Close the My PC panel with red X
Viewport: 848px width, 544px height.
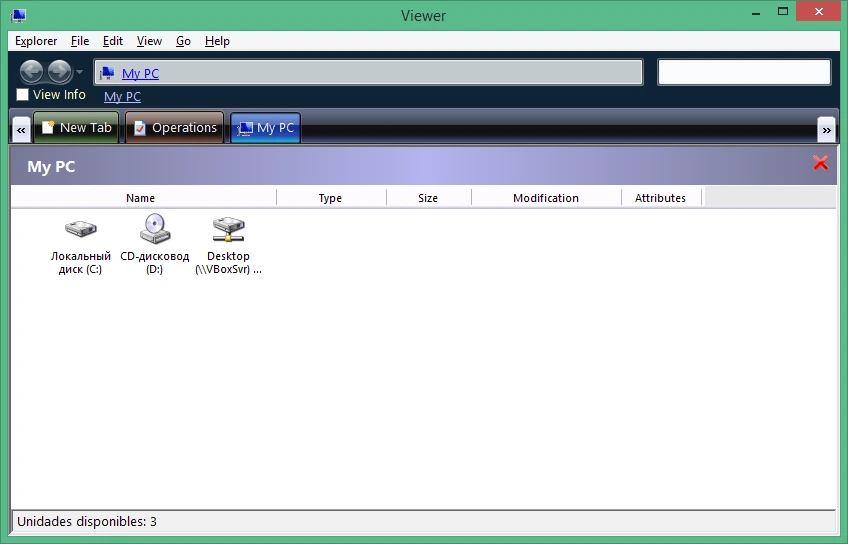pos(820,163)
